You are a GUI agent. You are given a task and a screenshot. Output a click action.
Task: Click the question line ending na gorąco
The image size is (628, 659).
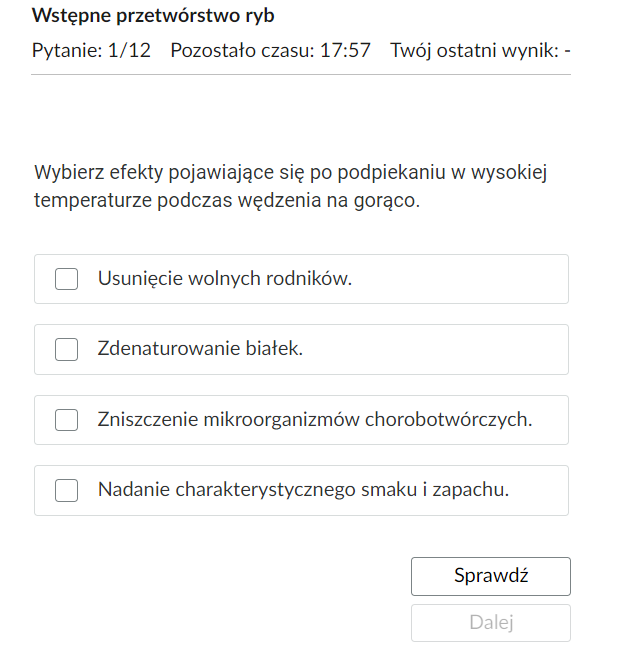tap(227, 200)
